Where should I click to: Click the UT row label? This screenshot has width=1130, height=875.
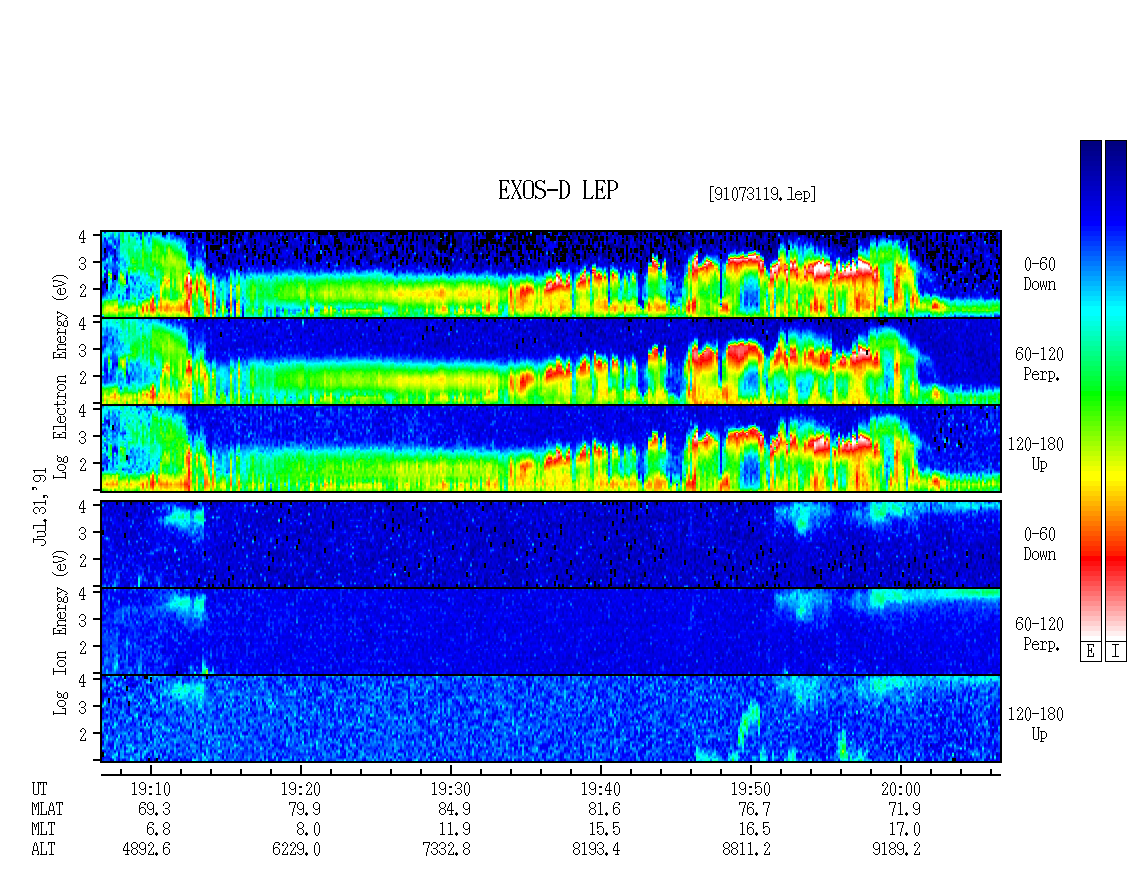pos(39,789)
